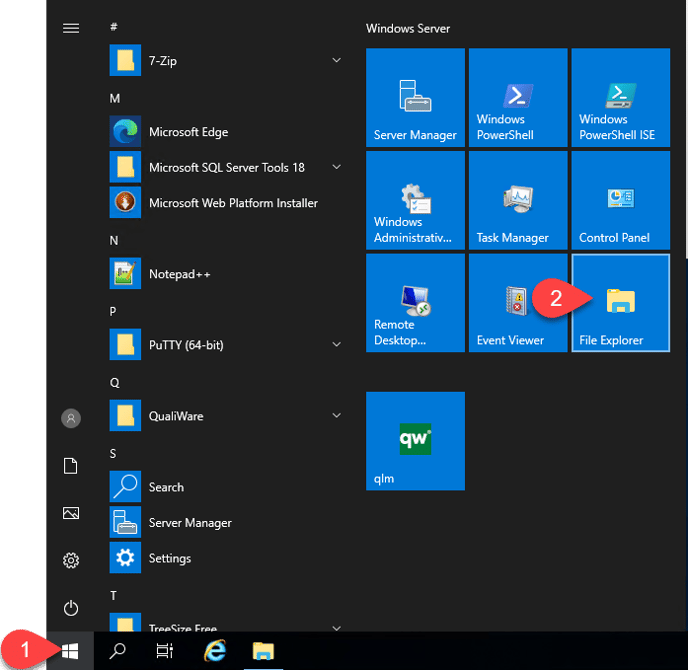Open the PuTTY (64-bit) folder entry
688x670 pixels.
coord(226,344)
